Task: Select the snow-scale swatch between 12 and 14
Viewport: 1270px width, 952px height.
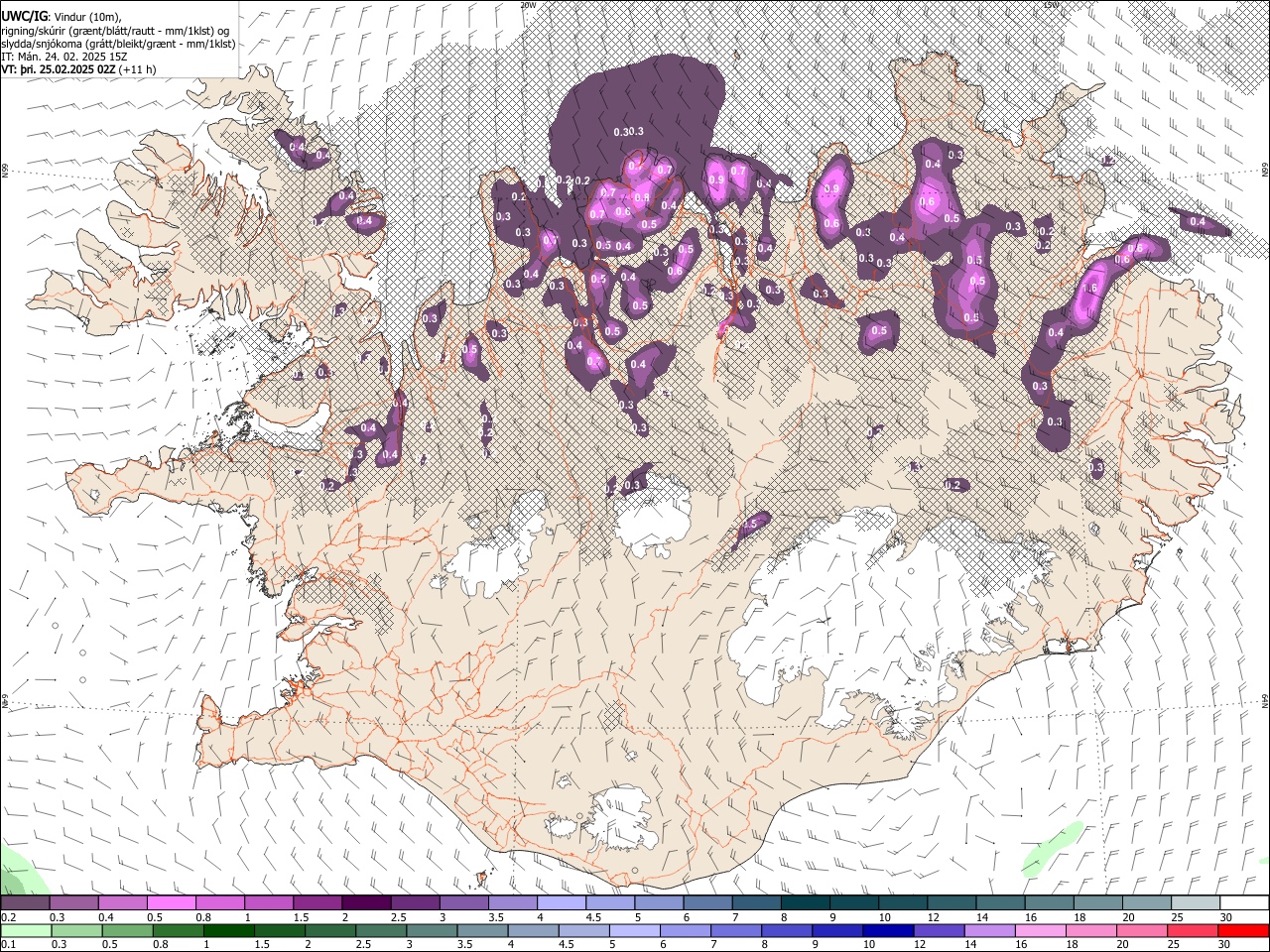Action: [951, 903]
